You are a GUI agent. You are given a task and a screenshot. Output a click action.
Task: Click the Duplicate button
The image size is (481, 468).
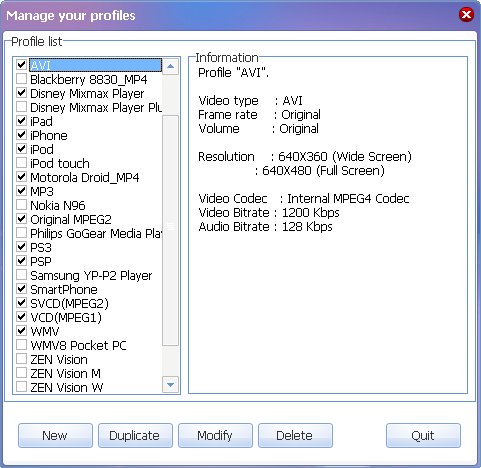[135, 435]
